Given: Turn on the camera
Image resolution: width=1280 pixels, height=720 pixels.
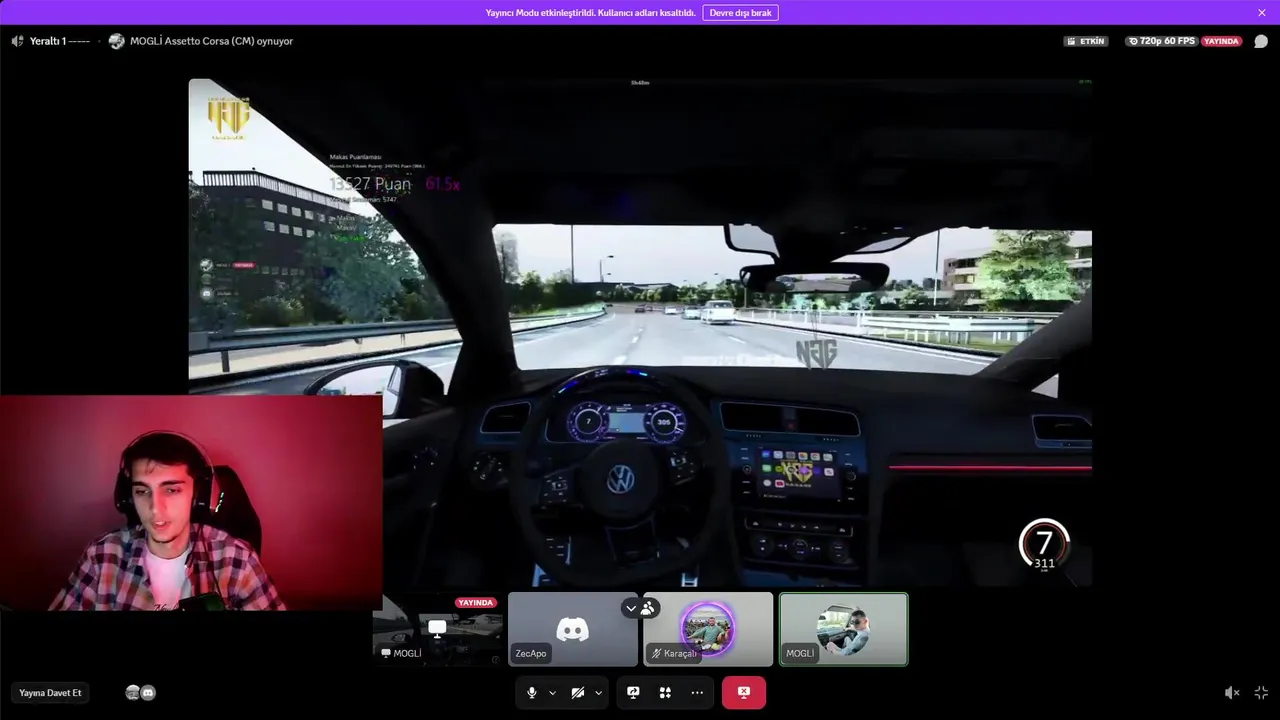Looking at the screenshot, I should (577, 693).
